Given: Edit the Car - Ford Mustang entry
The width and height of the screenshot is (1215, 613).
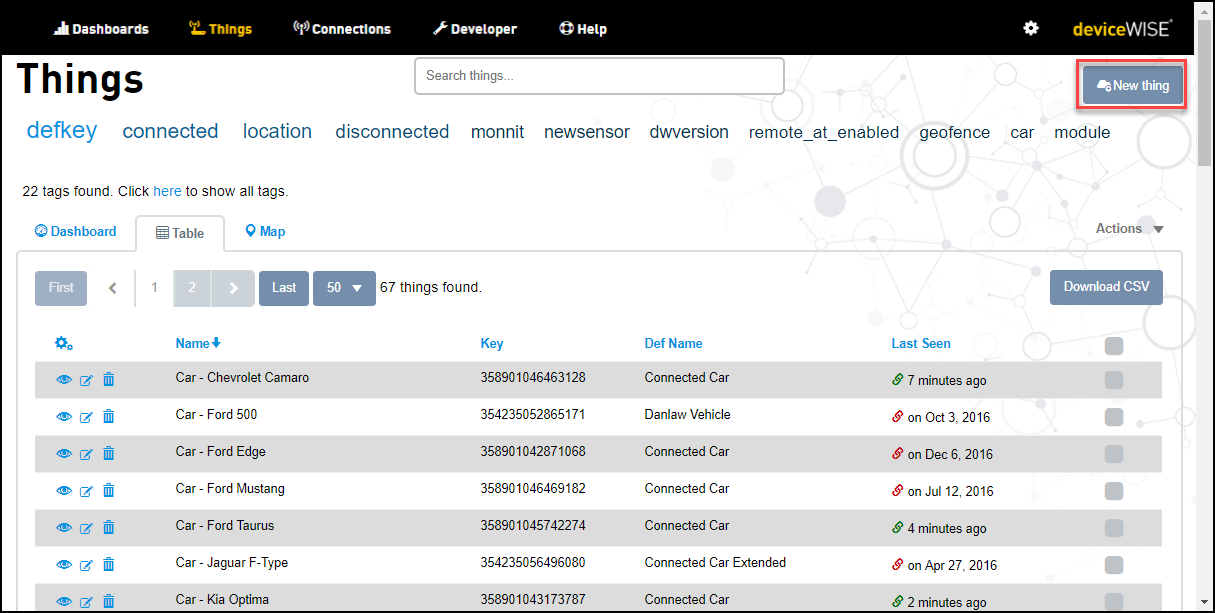Looking at the screenshot, I should click(x=86, y=491).
